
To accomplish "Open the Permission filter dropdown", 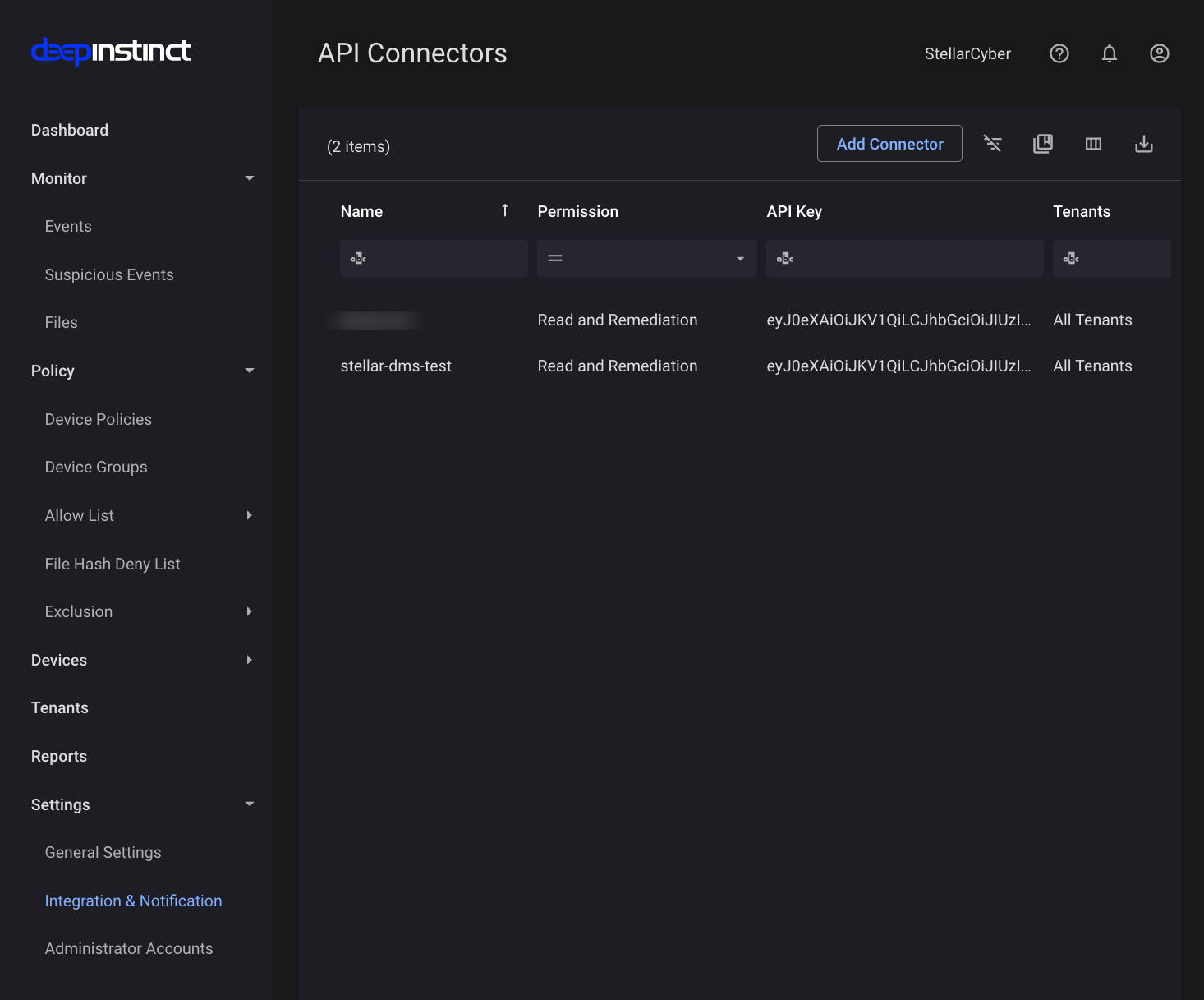I will [739, 258].
